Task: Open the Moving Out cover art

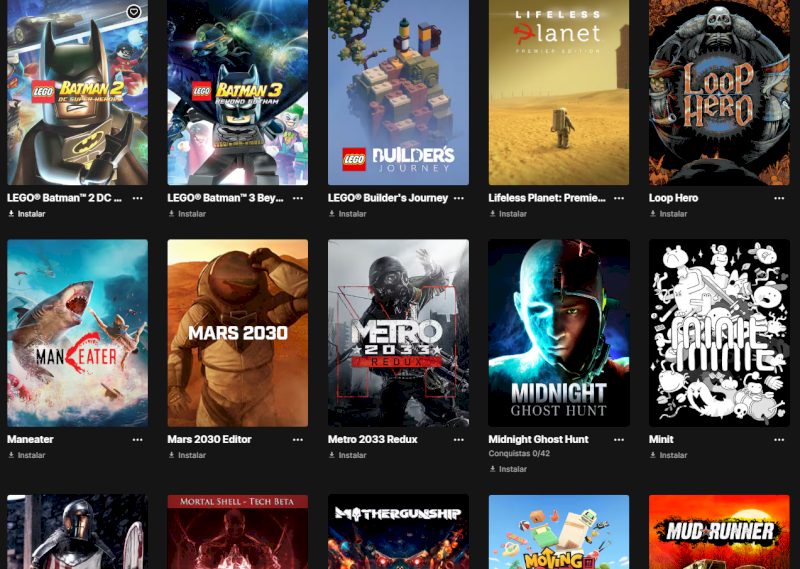Action: click(x=559, y=532)
